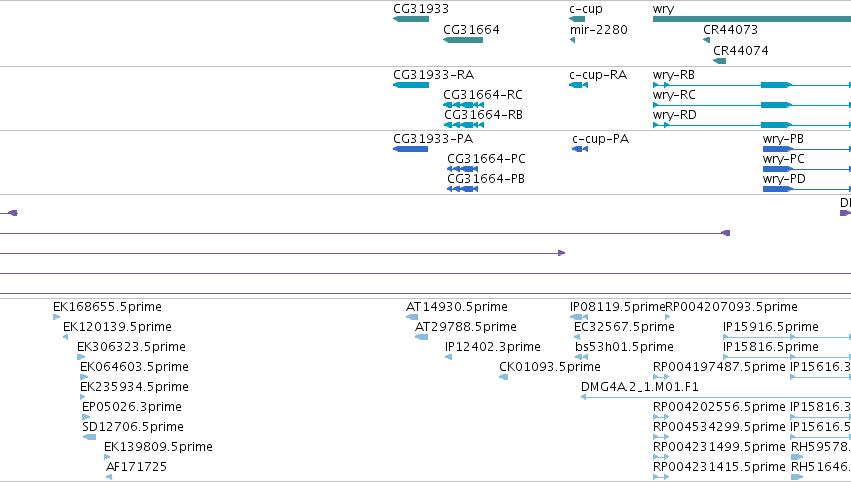Screen dimensions: 851x482
Task: Select the CG31933 gene label
Action: point(421,9)
